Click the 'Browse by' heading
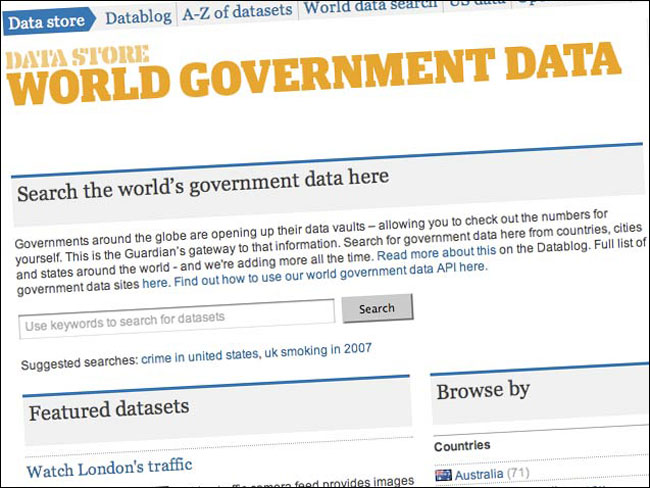This screenshot has height=488, width=650. pos(483,391)
